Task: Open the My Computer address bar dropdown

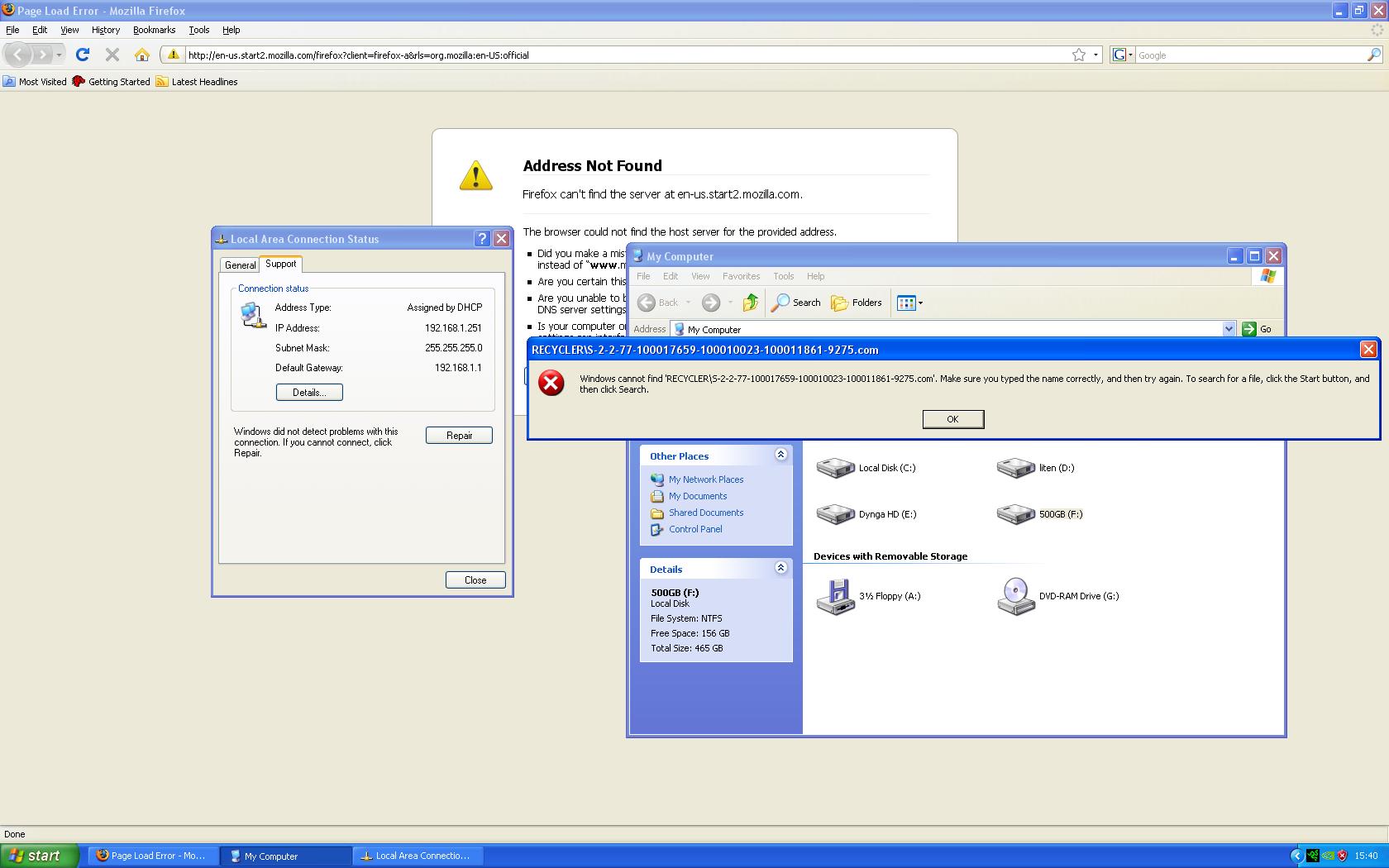Action: pyautogui.click(x=1229, y=329)
